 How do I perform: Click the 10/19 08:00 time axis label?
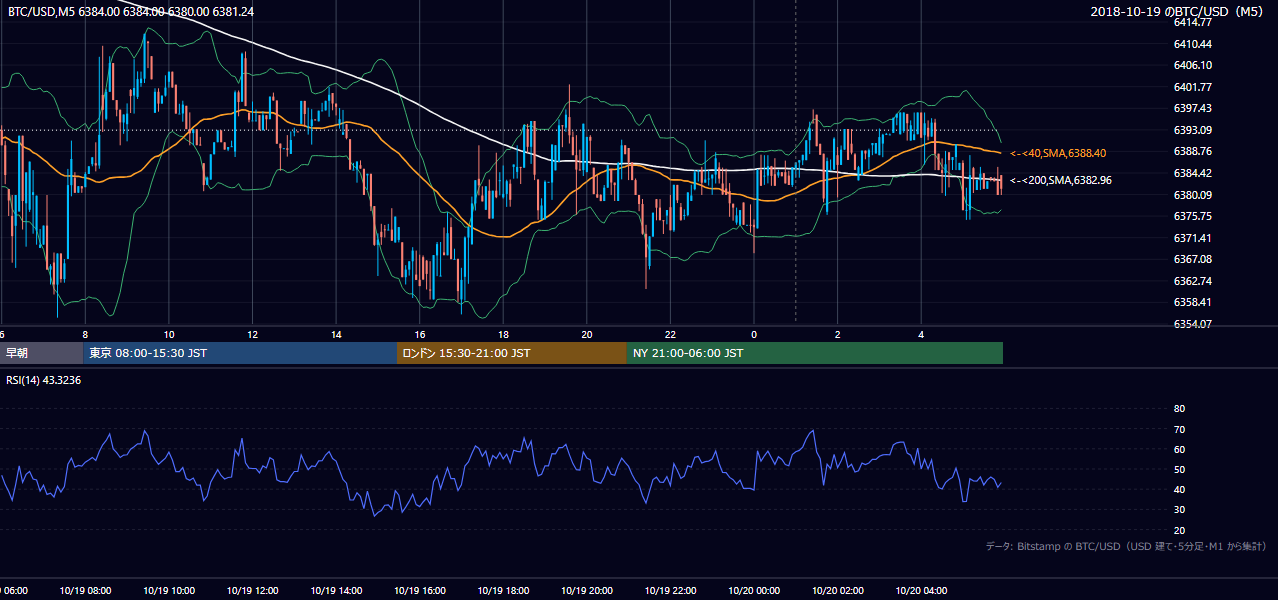coord(85,591)
